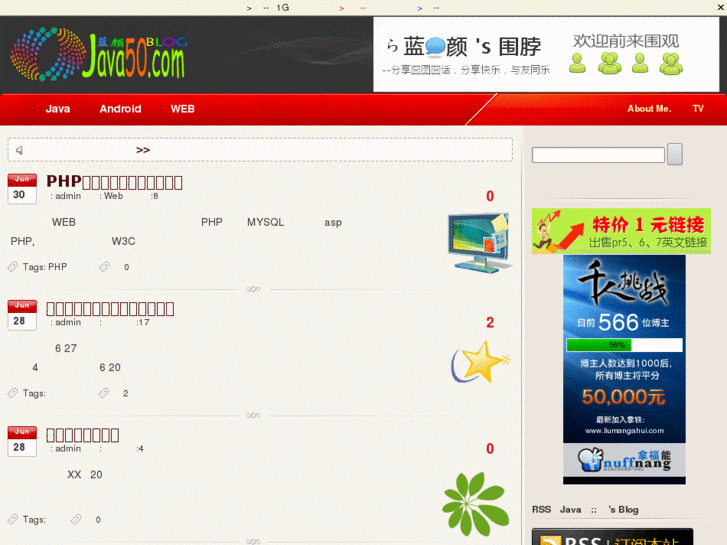The height and width of the screenshot is (545, 727).
Task: Open the post title with 4 views
Action: [83, 435]
